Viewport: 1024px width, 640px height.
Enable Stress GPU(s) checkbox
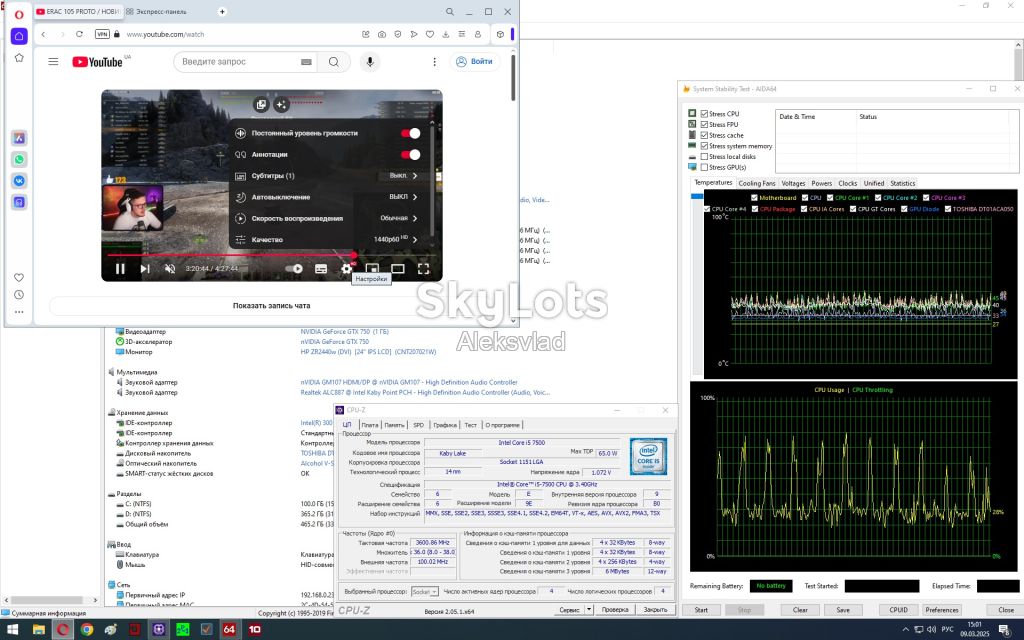[x=704, y=167]
